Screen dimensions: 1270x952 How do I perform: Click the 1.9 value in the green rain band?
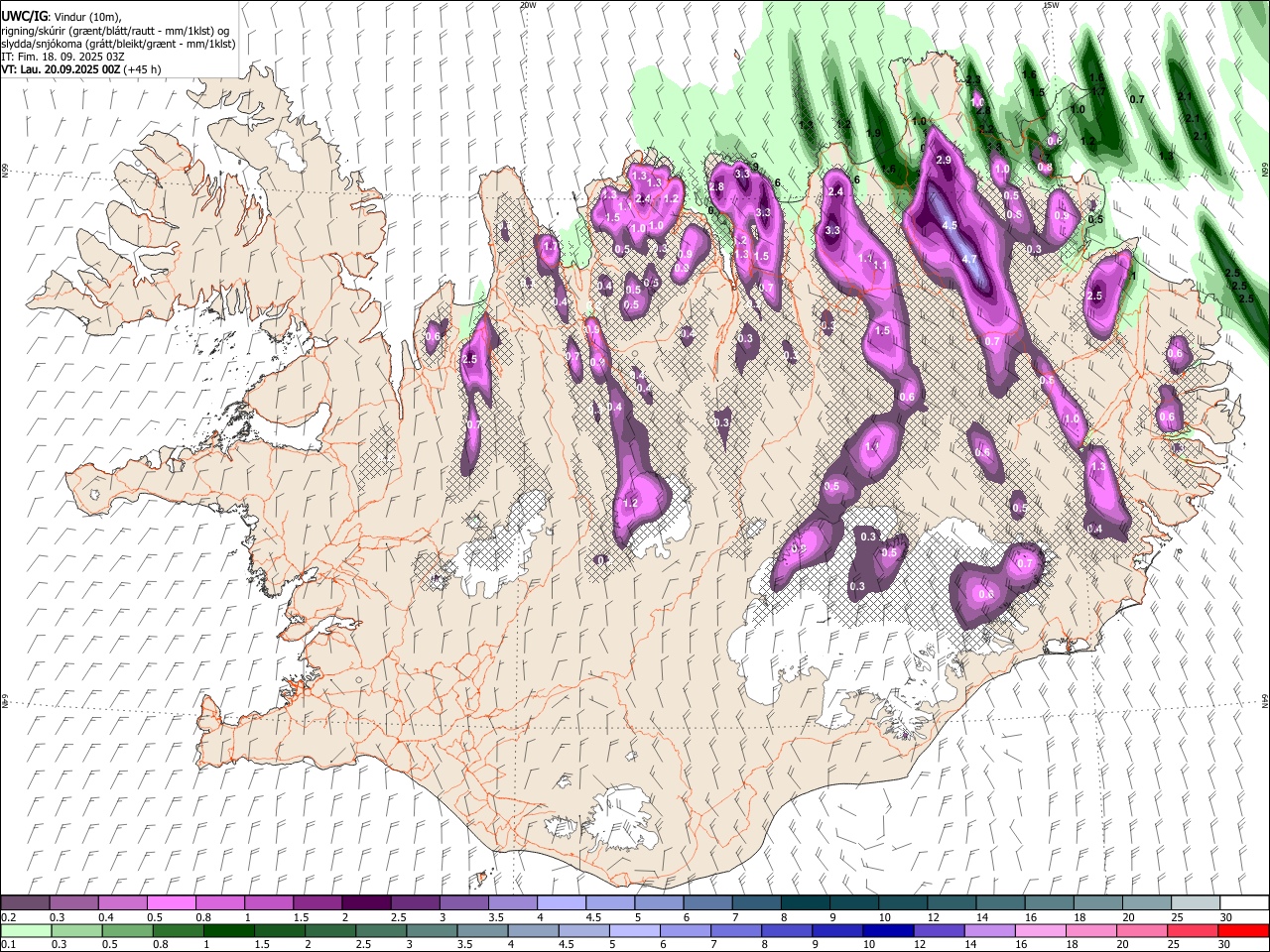click(x=873, y=133)
